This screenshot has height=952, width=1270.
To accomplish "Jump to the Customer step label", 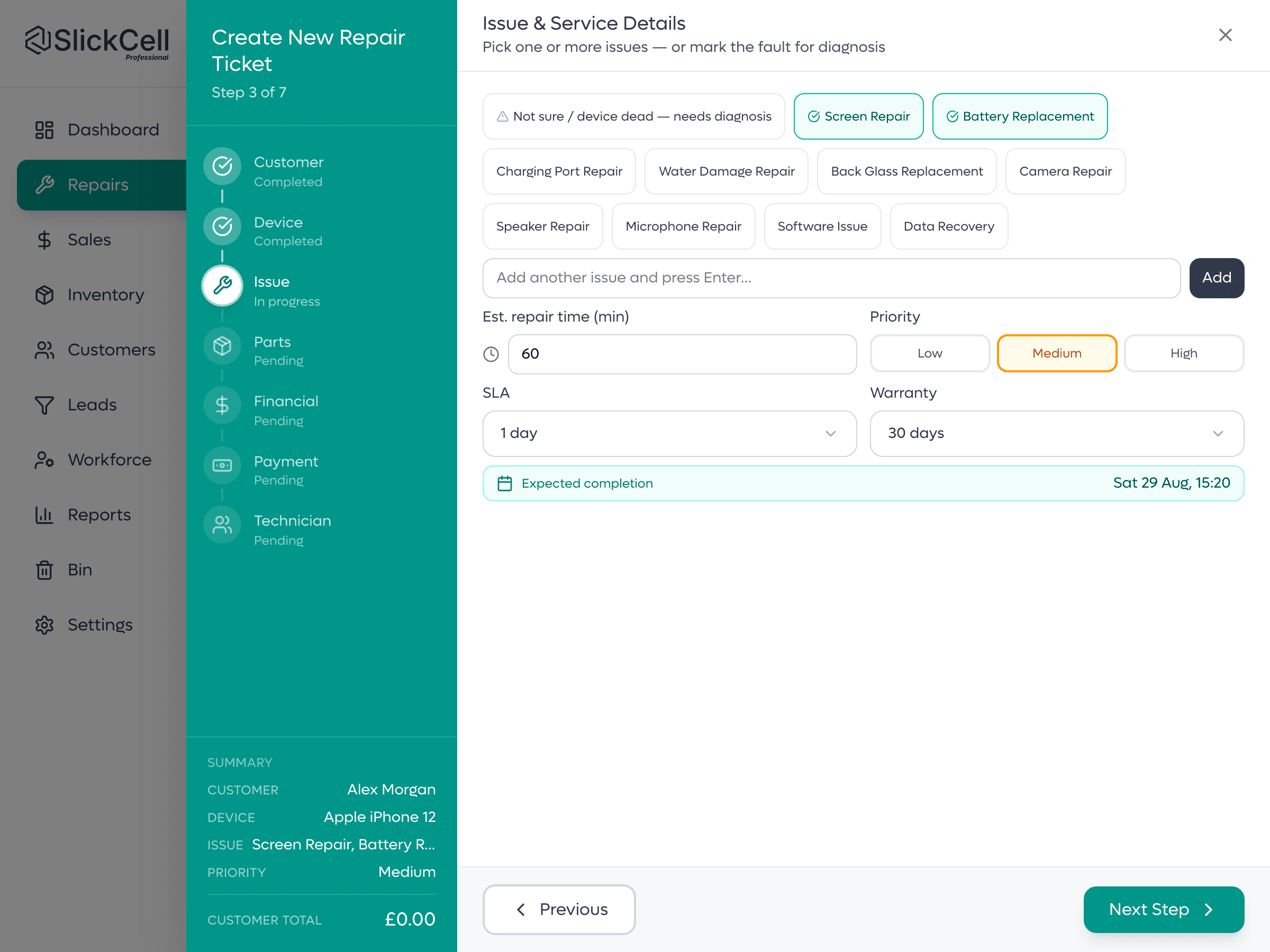I will 289,162.
